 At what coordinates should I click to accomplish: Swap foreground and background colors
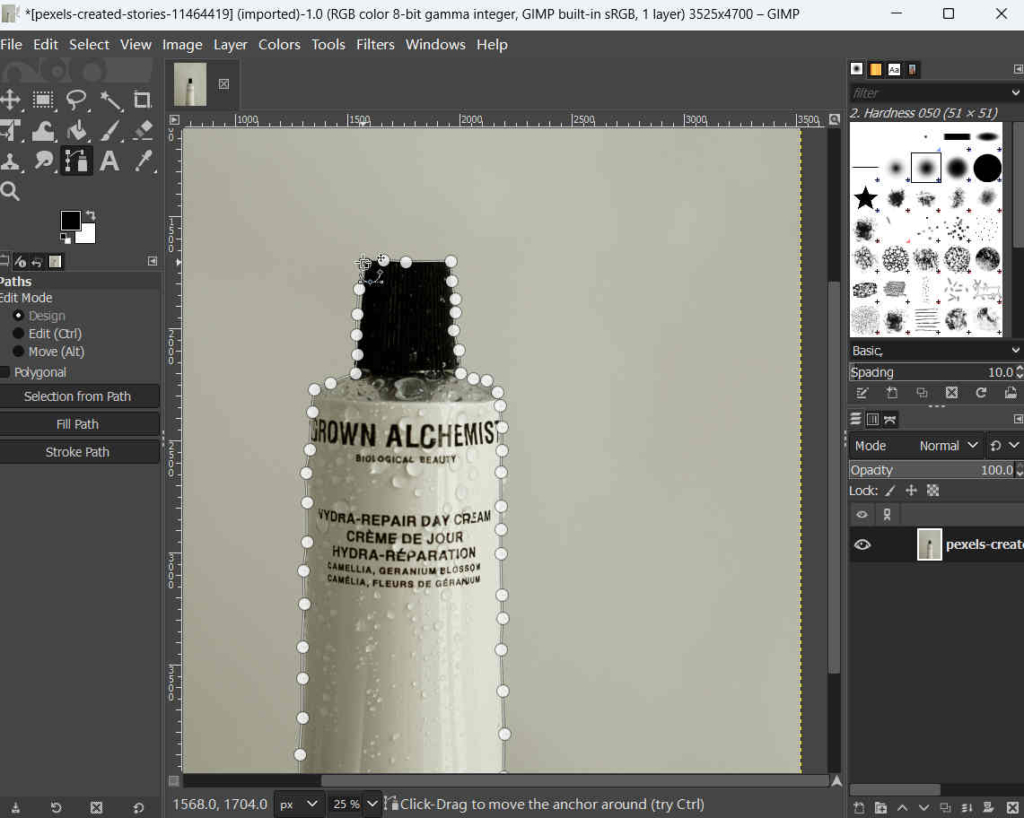tap(90, 215)
